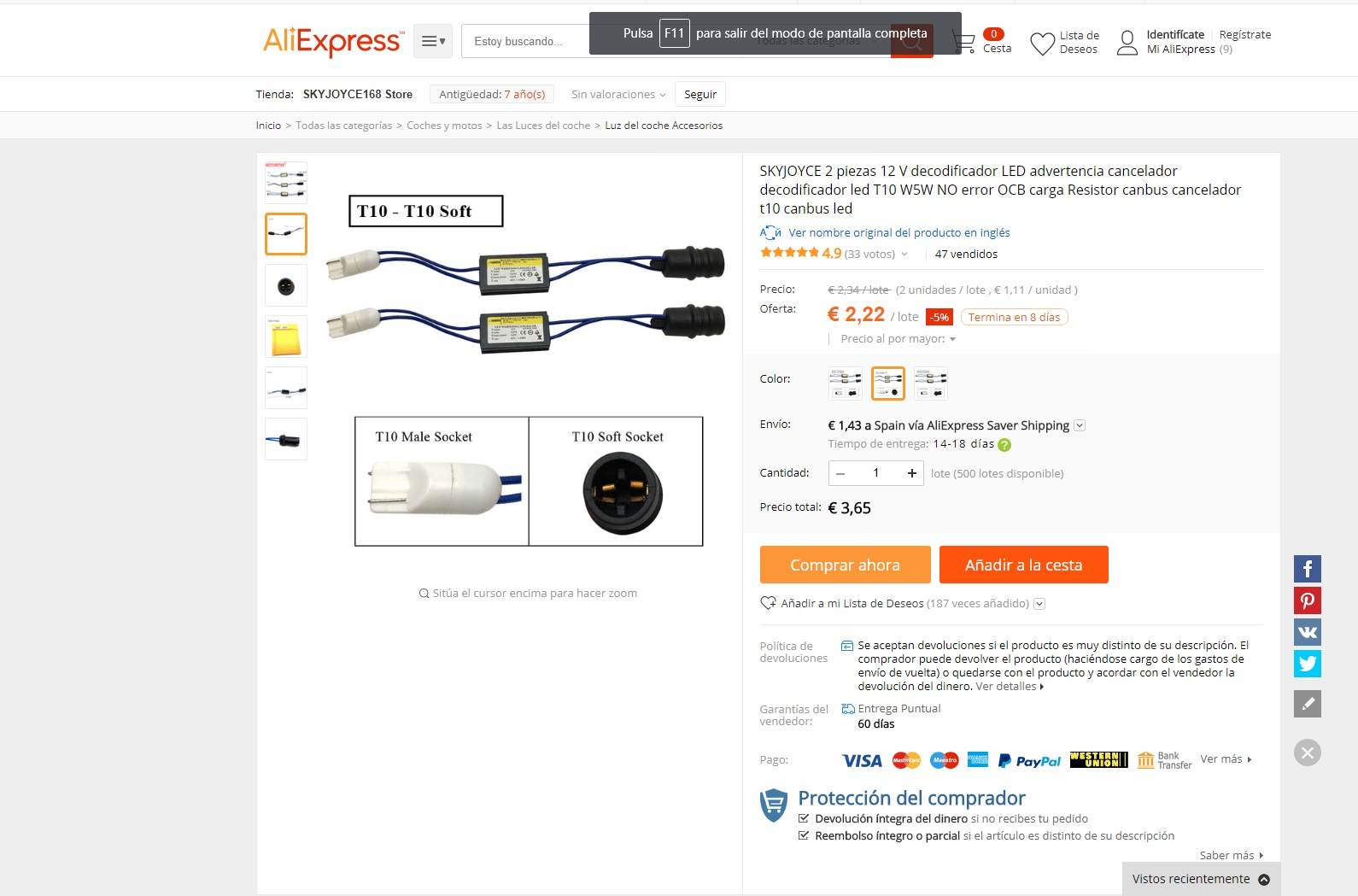The height and width of the screenshot is (896, 1358).
Task: Click Añadir a la cesta button
Action: coord(1023,565)
